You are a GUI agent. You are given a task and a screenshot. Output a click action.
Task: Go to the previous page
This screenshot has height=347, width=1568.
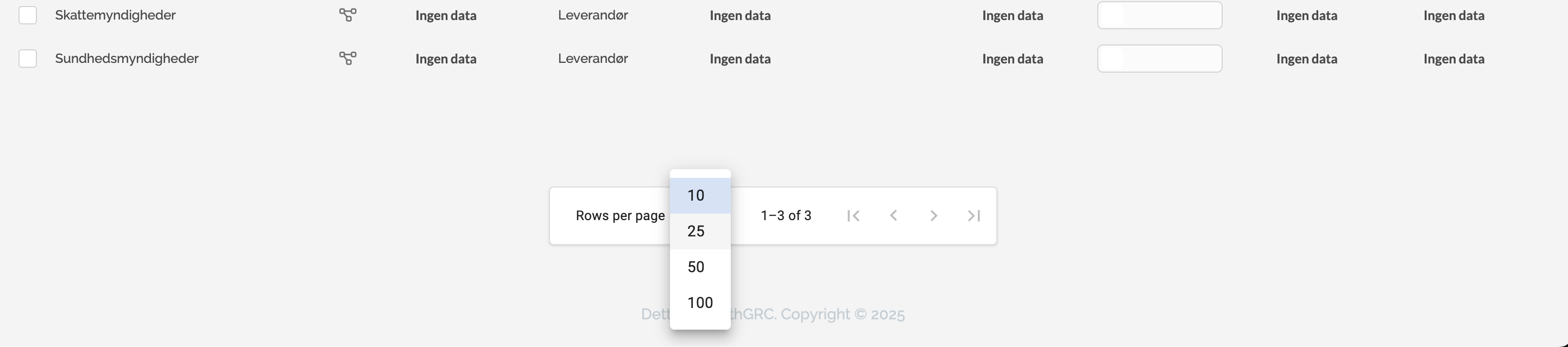click(894, 216)
